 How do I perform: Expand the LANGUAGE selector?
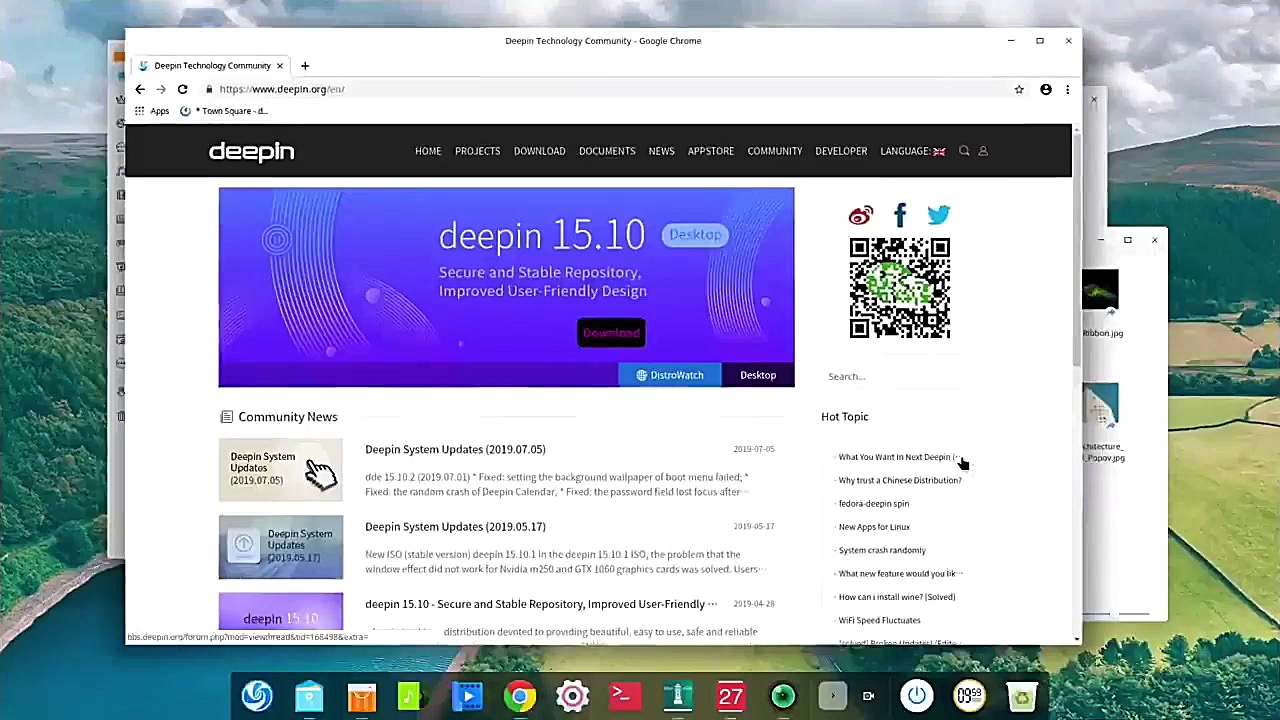[x=912, y=151]
